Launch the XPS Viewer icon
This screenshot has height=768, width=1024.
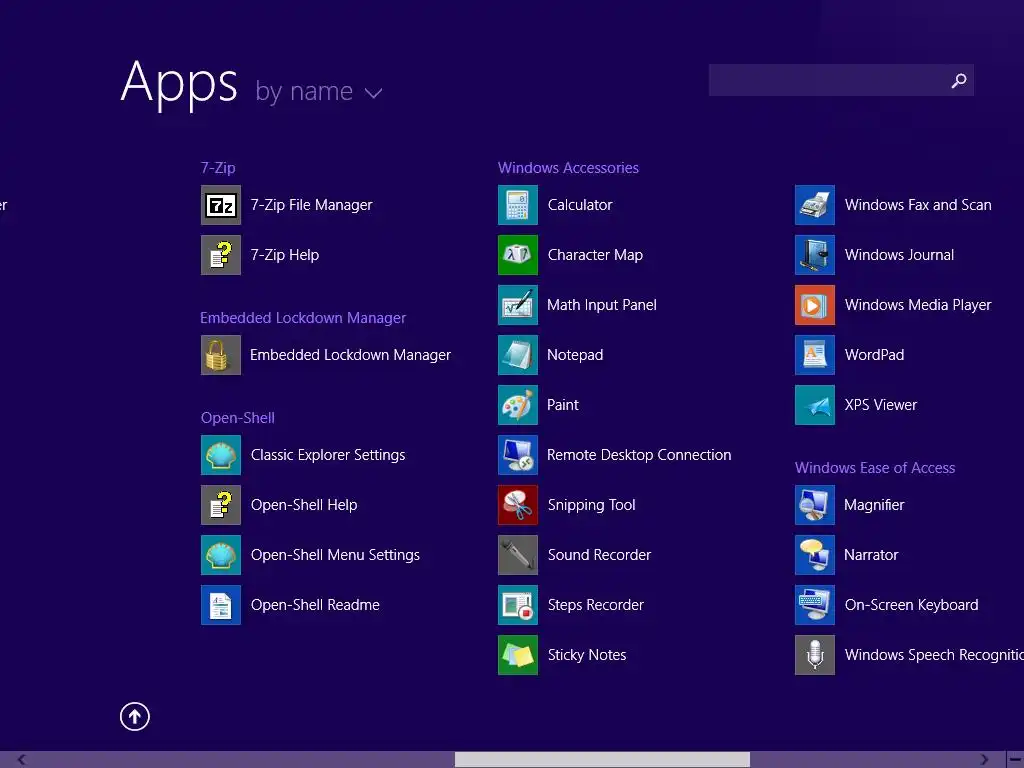pyautogui.click(x=815, y=405)
